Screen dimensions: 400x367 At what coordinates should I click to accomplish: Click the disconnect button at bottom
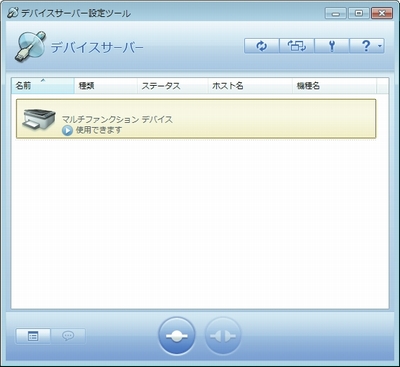point(222,336)
